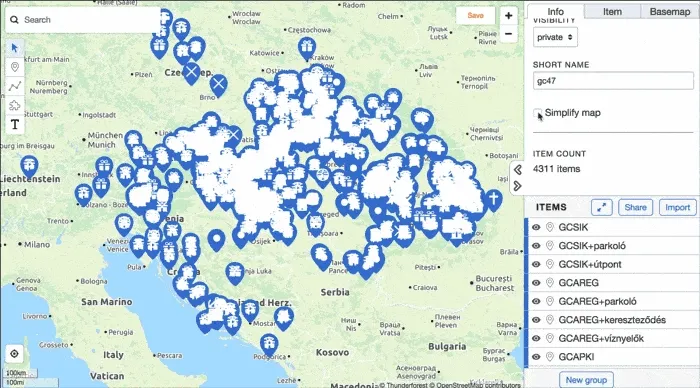Hide the GCAPKI group
This screenshot has height=388, width=700.
(x=536, y=357)
